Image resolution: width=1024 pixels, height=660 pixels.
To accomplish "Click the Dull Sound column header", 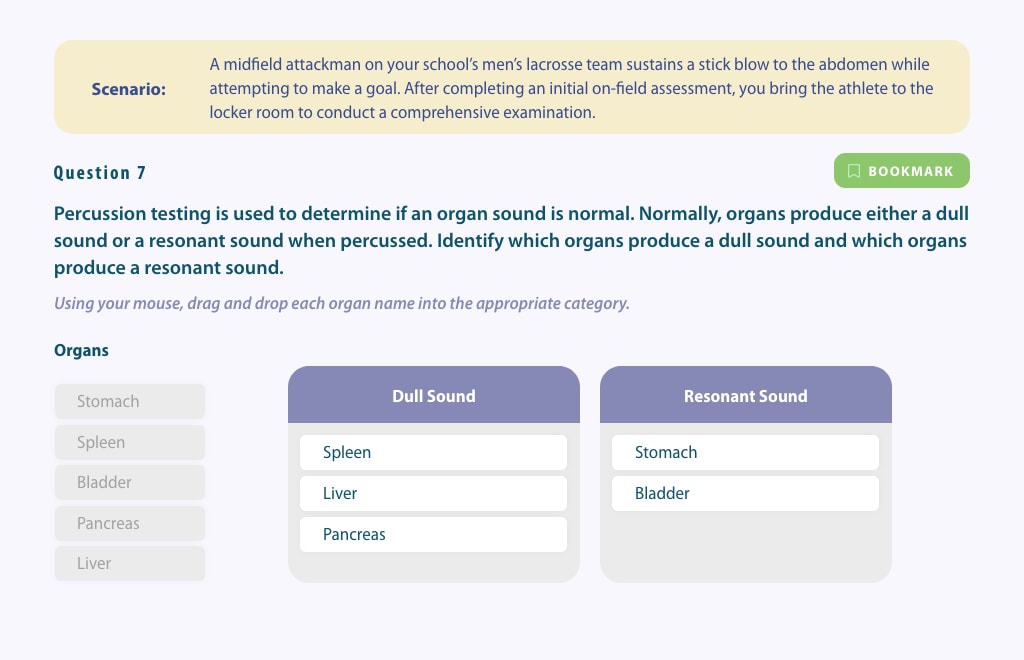I will coord(434,395).
